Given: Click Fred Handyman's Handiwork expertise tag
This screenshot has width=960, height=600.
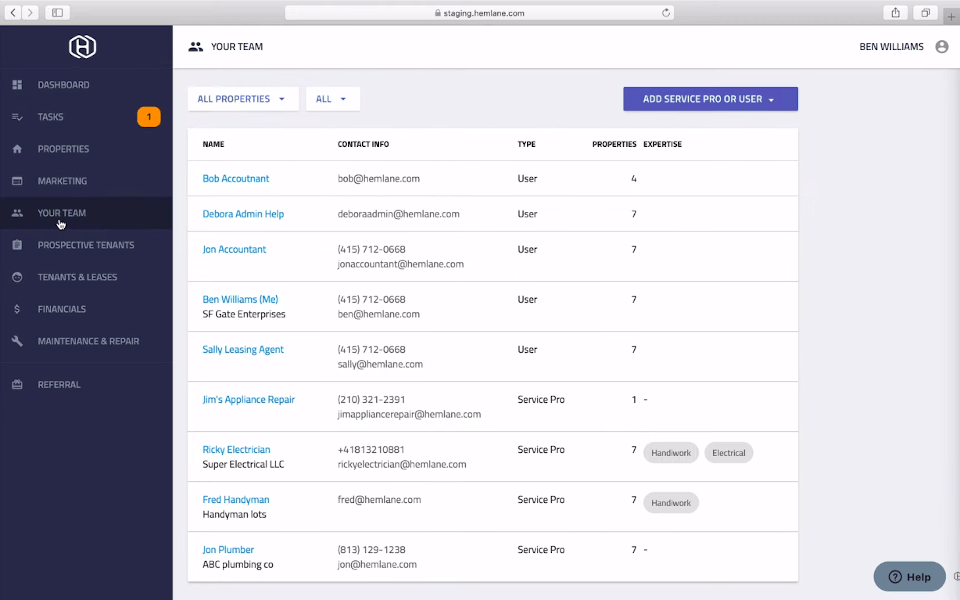Looking at the screenshot, I should coord(671,503).
